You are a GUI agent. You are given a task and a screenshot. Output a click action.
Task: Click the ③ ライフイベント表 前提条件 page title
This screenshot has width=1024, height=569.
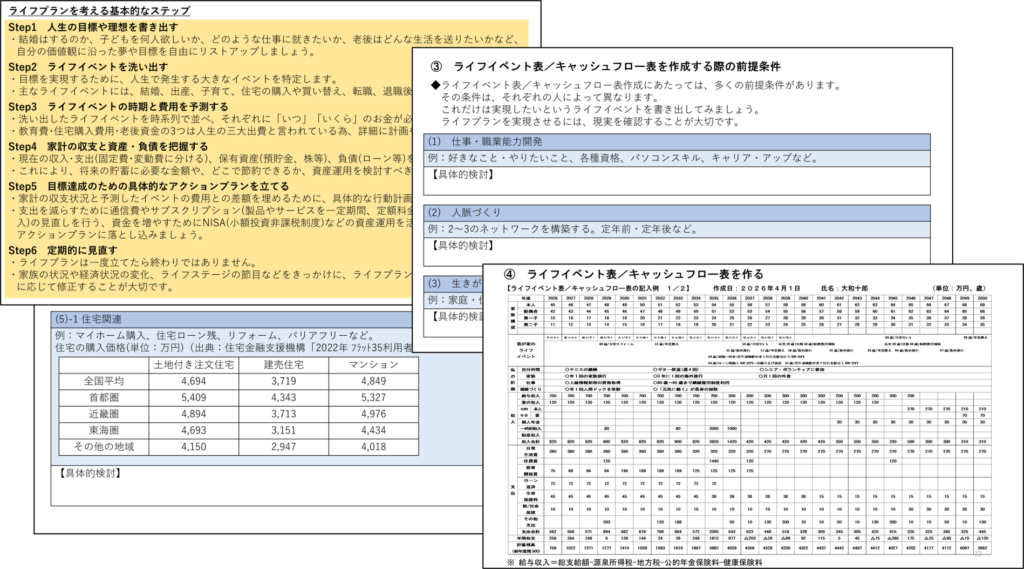605,66
